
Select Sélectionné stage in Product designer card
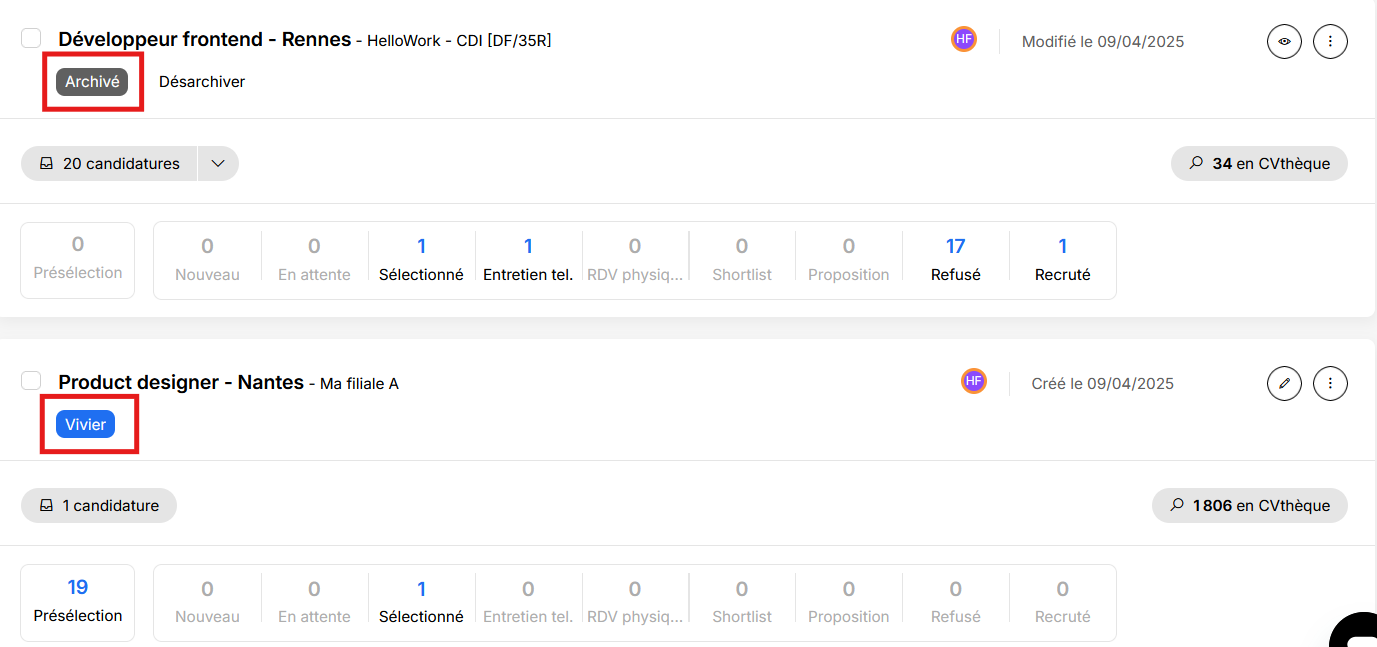click(421, 602)
